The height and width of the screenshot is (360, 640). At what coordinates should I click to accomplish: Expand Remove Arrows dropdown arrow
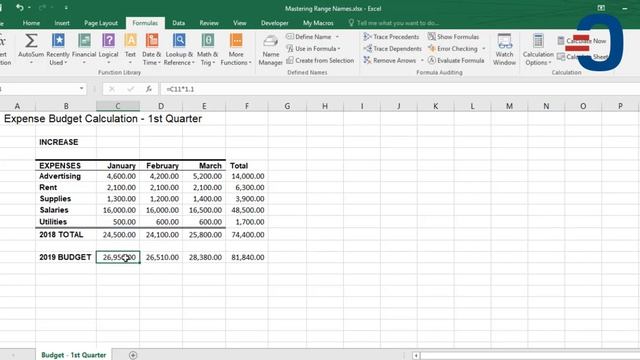(x=422, y=60)
